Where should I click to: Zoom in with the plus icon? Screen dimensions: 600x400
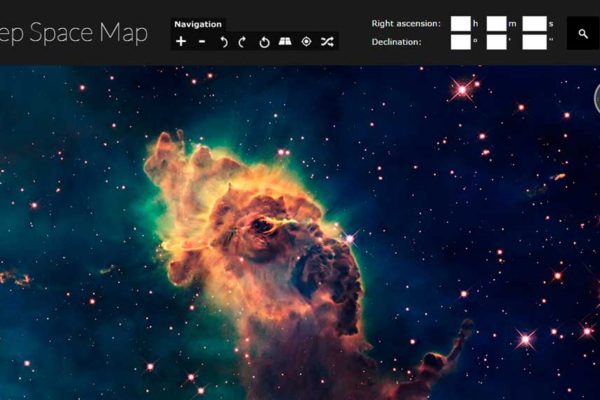click(181, 41)
